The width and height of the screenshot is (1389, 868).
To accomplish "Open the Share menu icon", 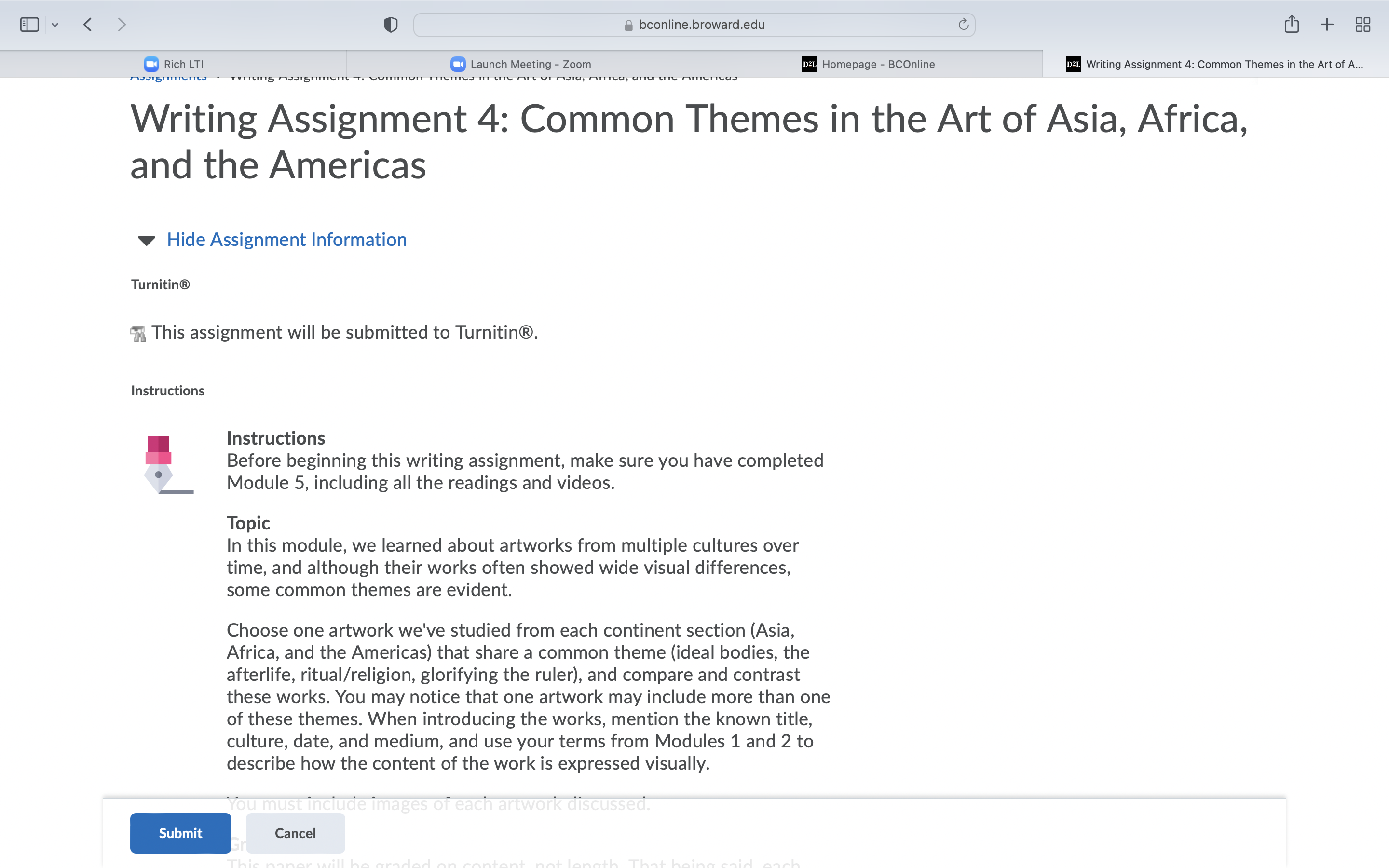I will click(x=1292, y=24).
